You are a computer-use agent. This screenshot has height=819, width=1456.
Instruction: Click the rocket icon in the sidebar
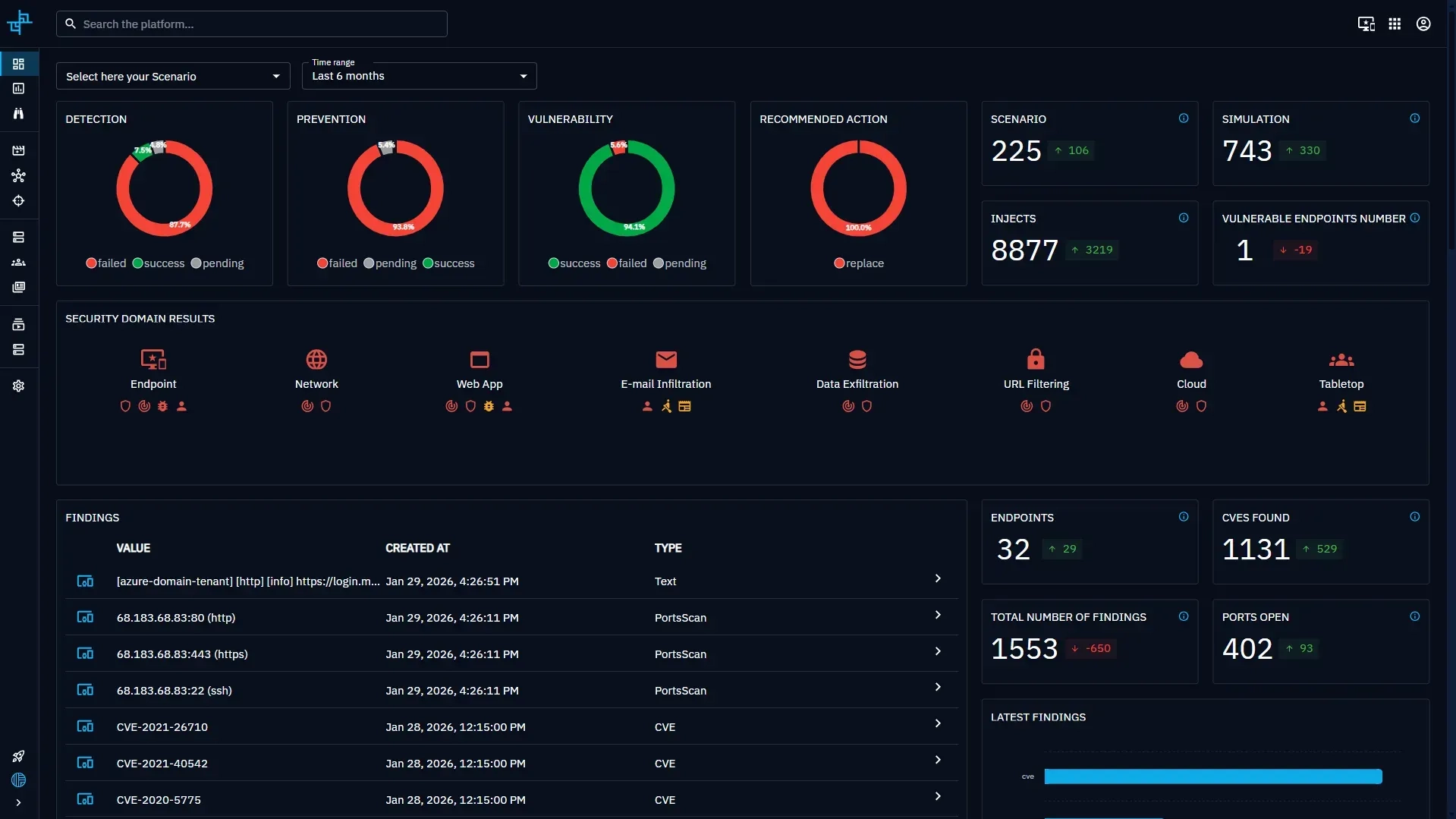click(18, 756)
